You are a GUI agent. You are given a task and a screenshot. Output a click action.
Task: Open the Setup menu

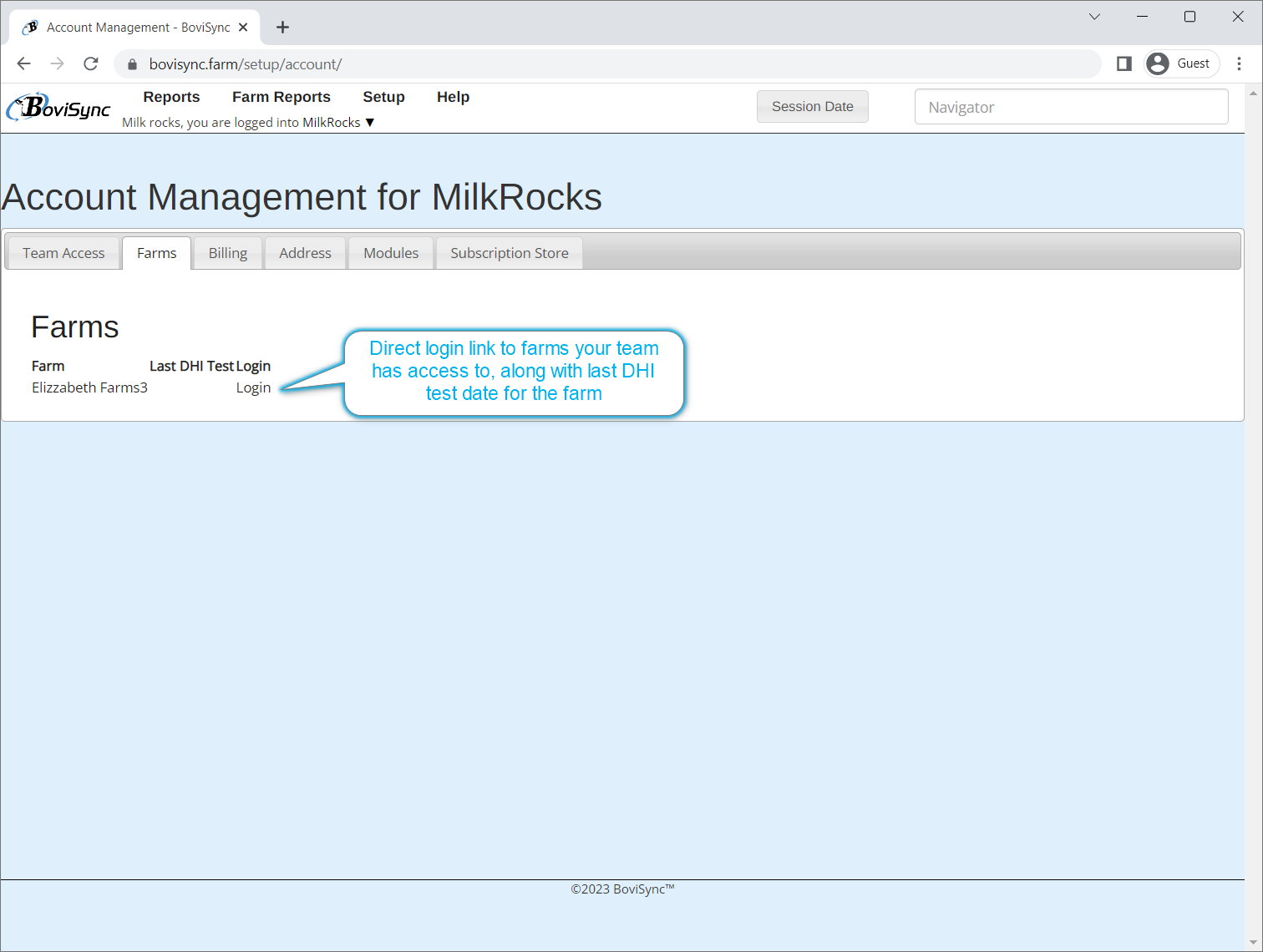pyautogui.click(x=383, y=97)
